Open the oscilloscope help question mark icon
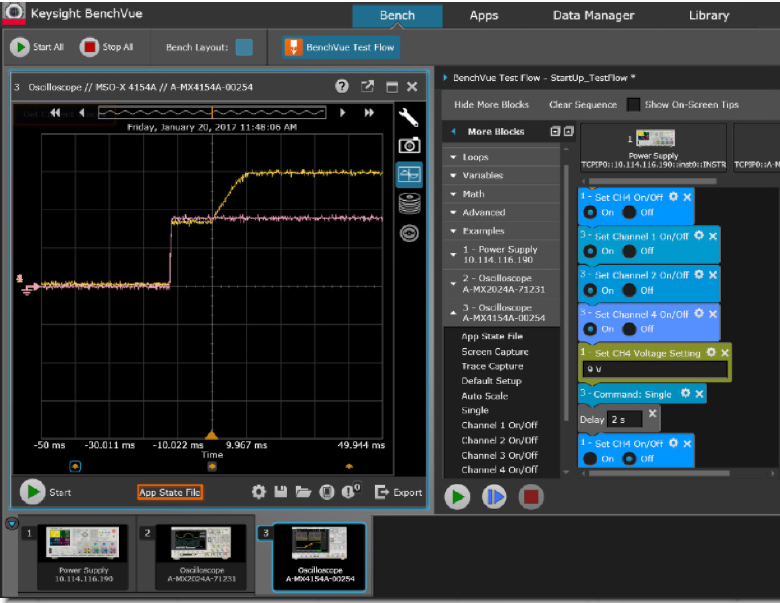Screen dimensions: 780x603 pos(342,87)
